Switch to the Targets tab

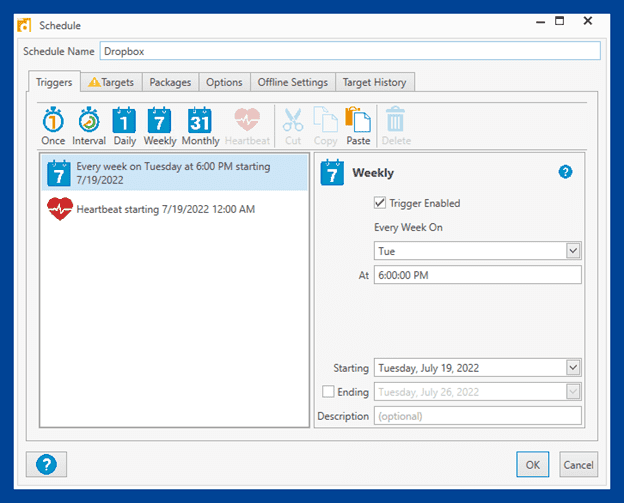tap(111, 82)
